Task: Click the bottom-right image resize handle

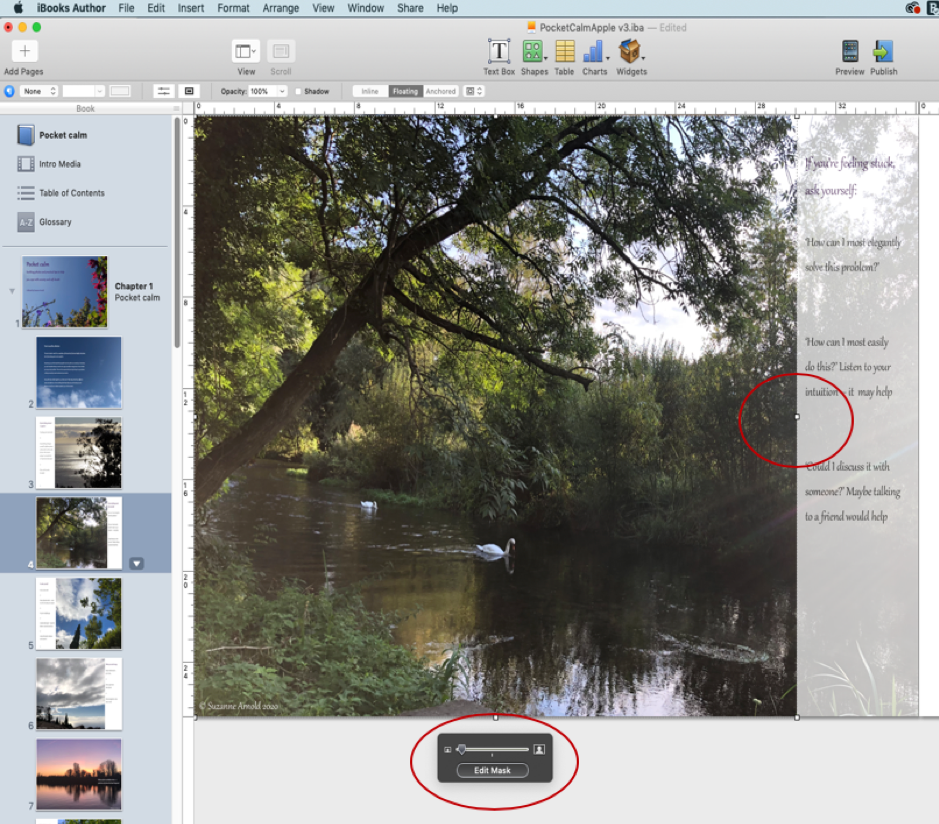Action: pyautogui.click(x=796, y=717)
